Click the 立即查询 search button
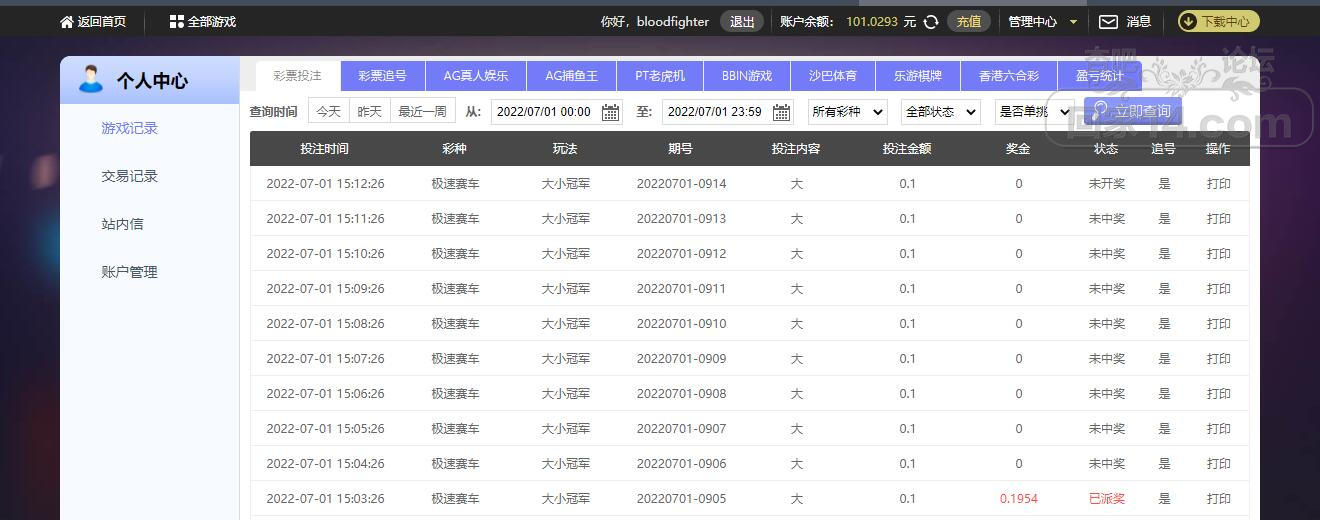Screen dimensions: 1320x520 coord(1133,112)
